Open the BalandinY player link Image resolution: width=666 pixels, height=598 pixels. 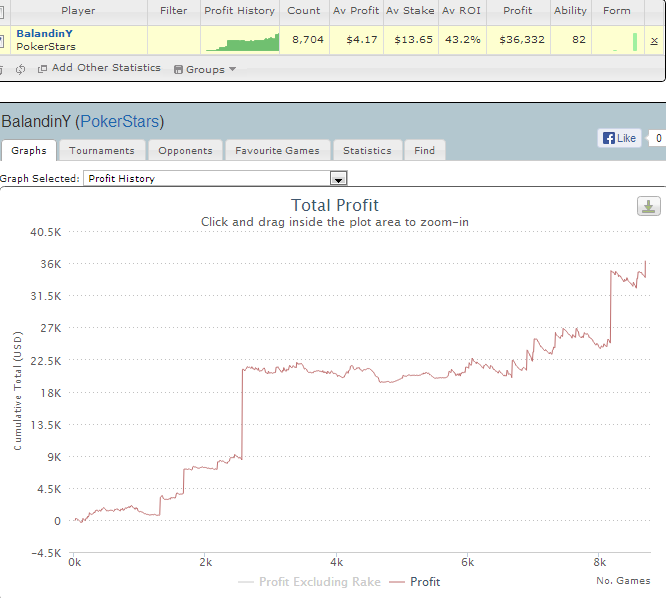tap(45, 33)
